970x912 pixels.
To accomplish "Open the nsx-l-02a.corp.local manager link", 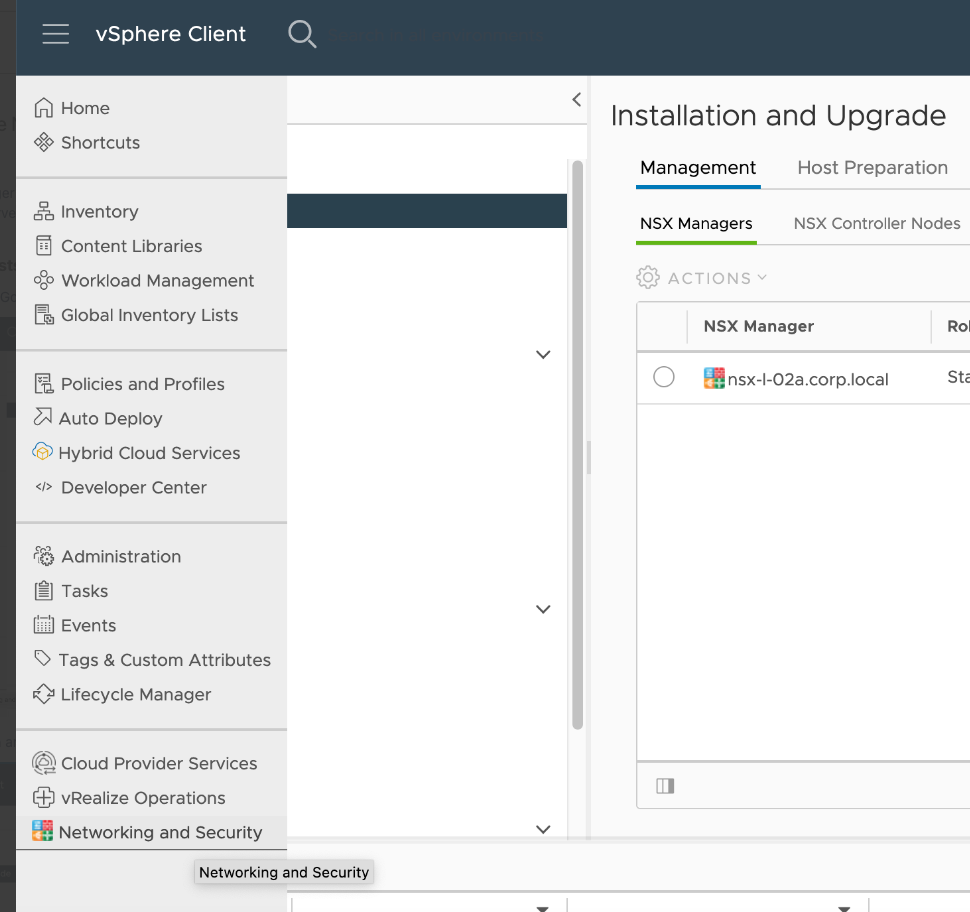I will click(x=807, y=378).
